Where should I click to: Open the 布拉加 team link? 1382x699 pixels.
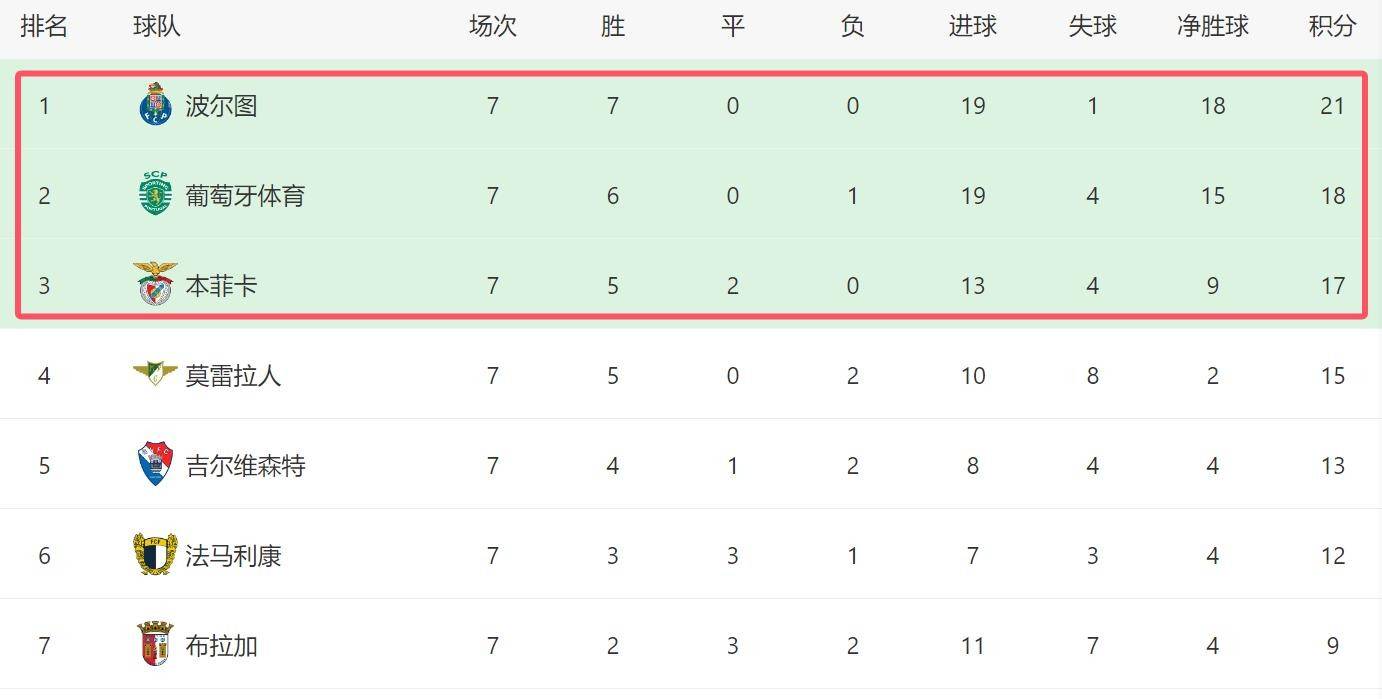coord(221,646)
